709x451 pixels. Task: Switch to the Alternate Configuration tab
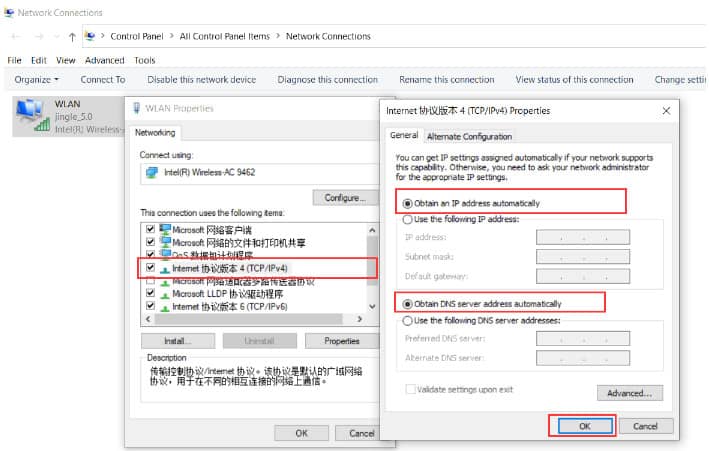[469, 136]
